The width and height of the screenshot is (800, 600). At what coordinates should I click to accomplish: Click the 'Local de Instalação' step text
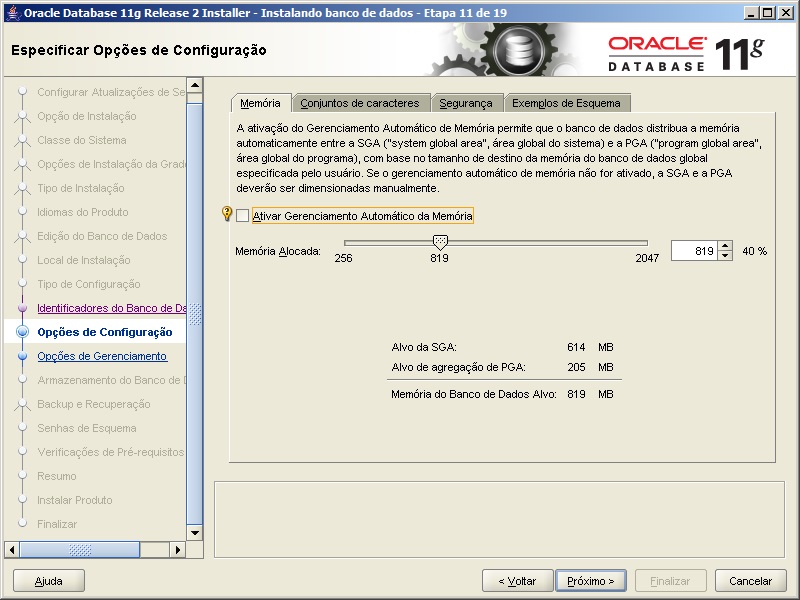[84, 260]
